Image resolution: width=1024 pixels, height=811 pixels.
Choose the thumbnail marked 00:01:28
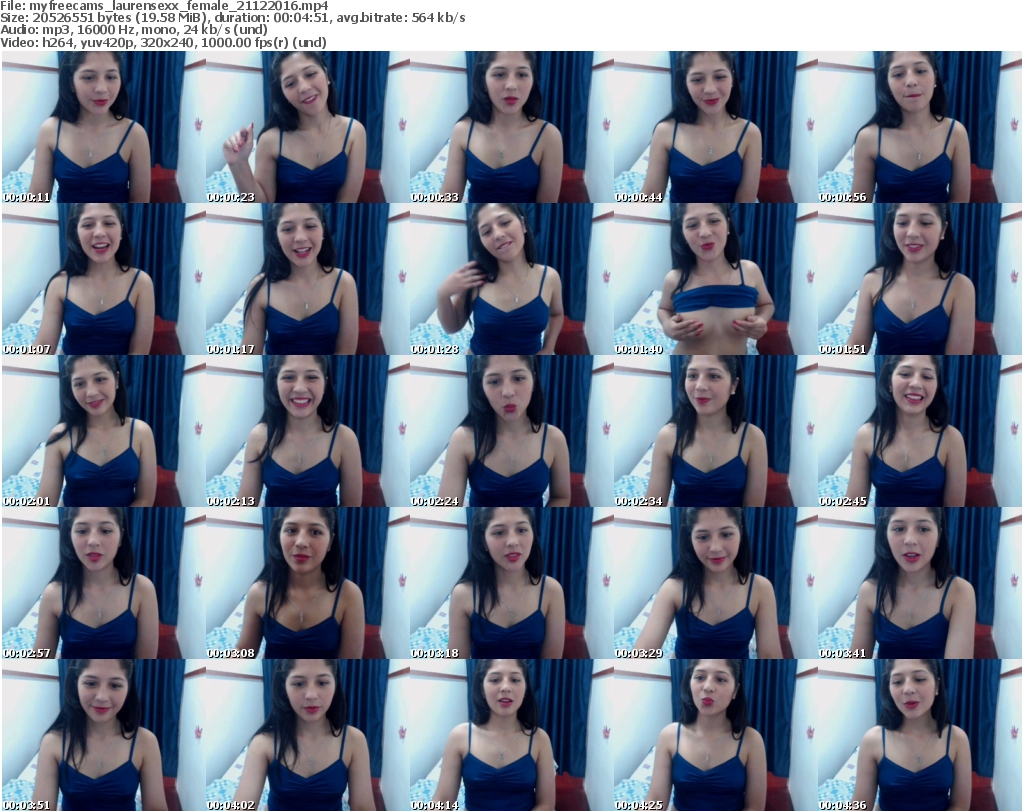pyautogui.click(x=511, y=279)
